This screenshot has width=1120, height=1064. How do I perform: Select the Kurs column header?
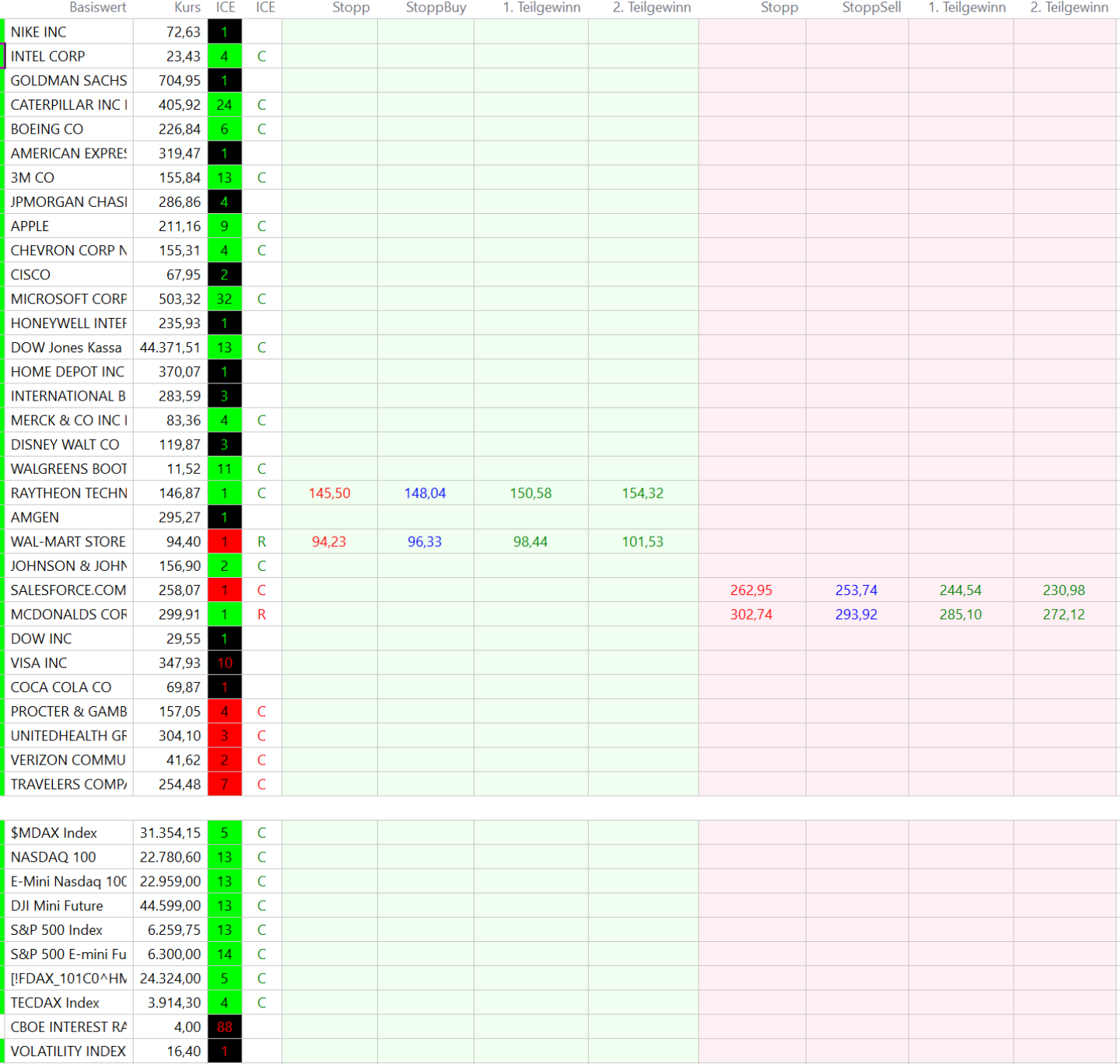point(187,8)
